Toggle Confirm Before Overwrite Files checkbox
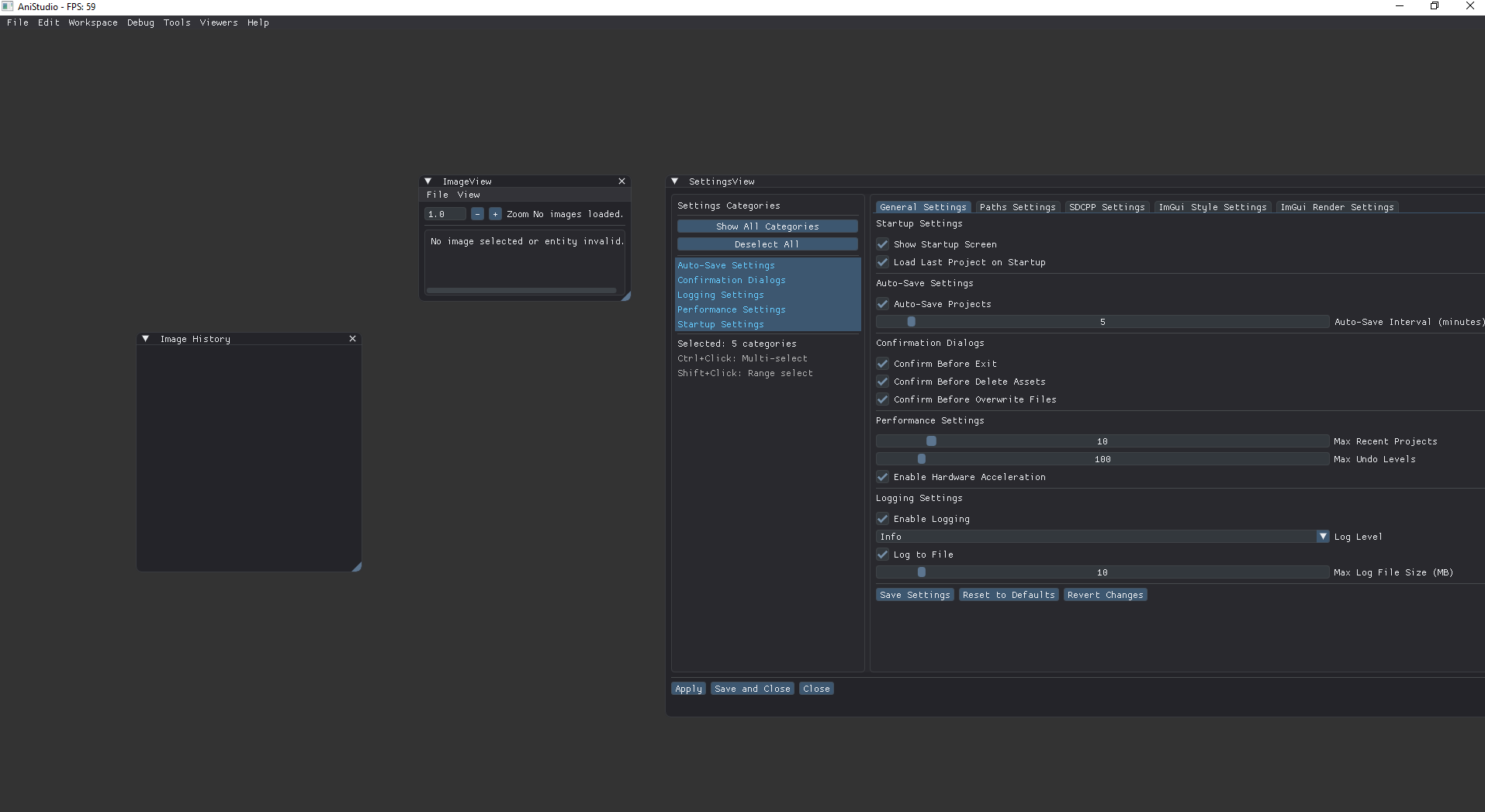The height and width of the screenshot is (812, 1485). coord(883,399)
